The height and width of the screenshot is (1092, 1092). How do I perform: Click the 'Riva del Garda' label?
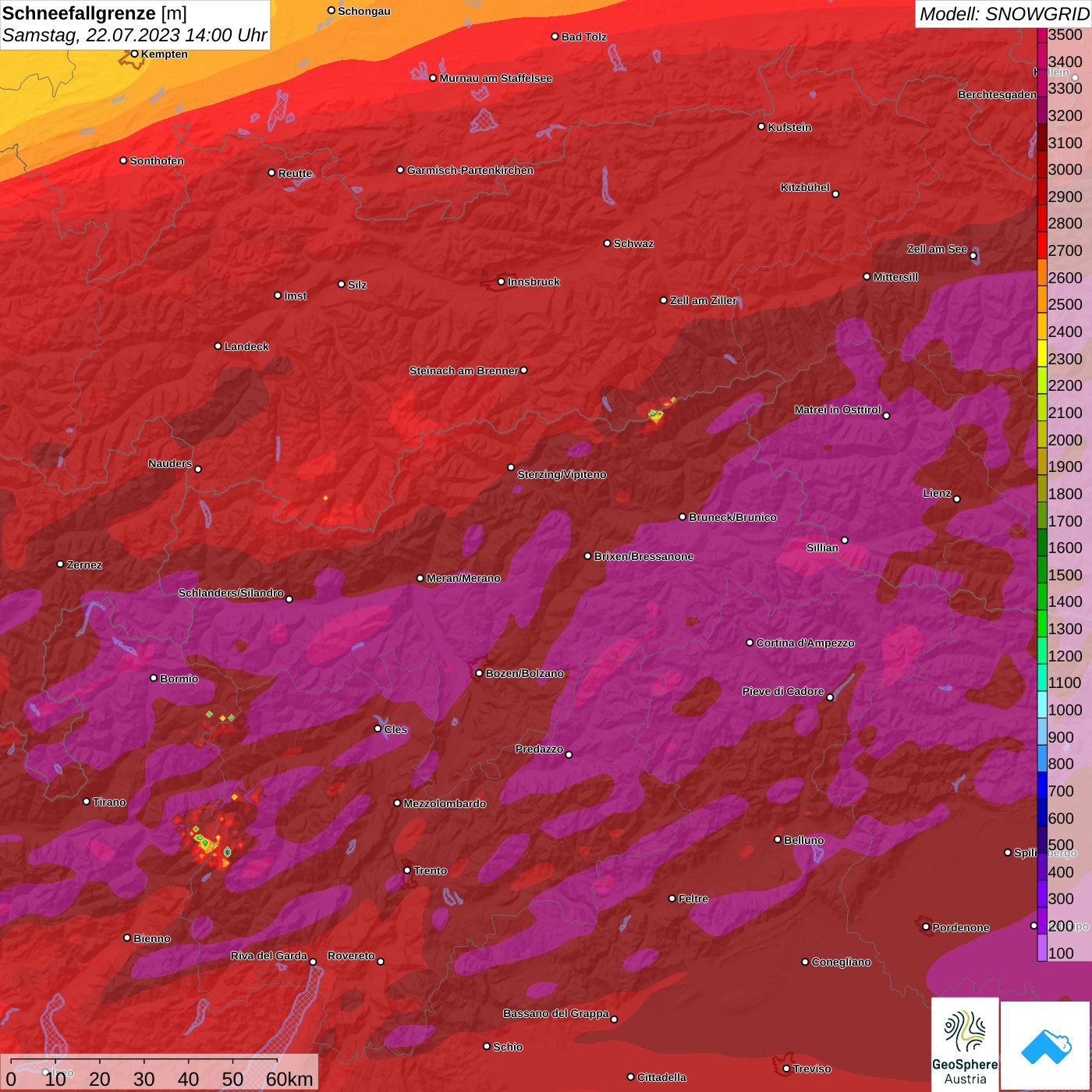269,955
